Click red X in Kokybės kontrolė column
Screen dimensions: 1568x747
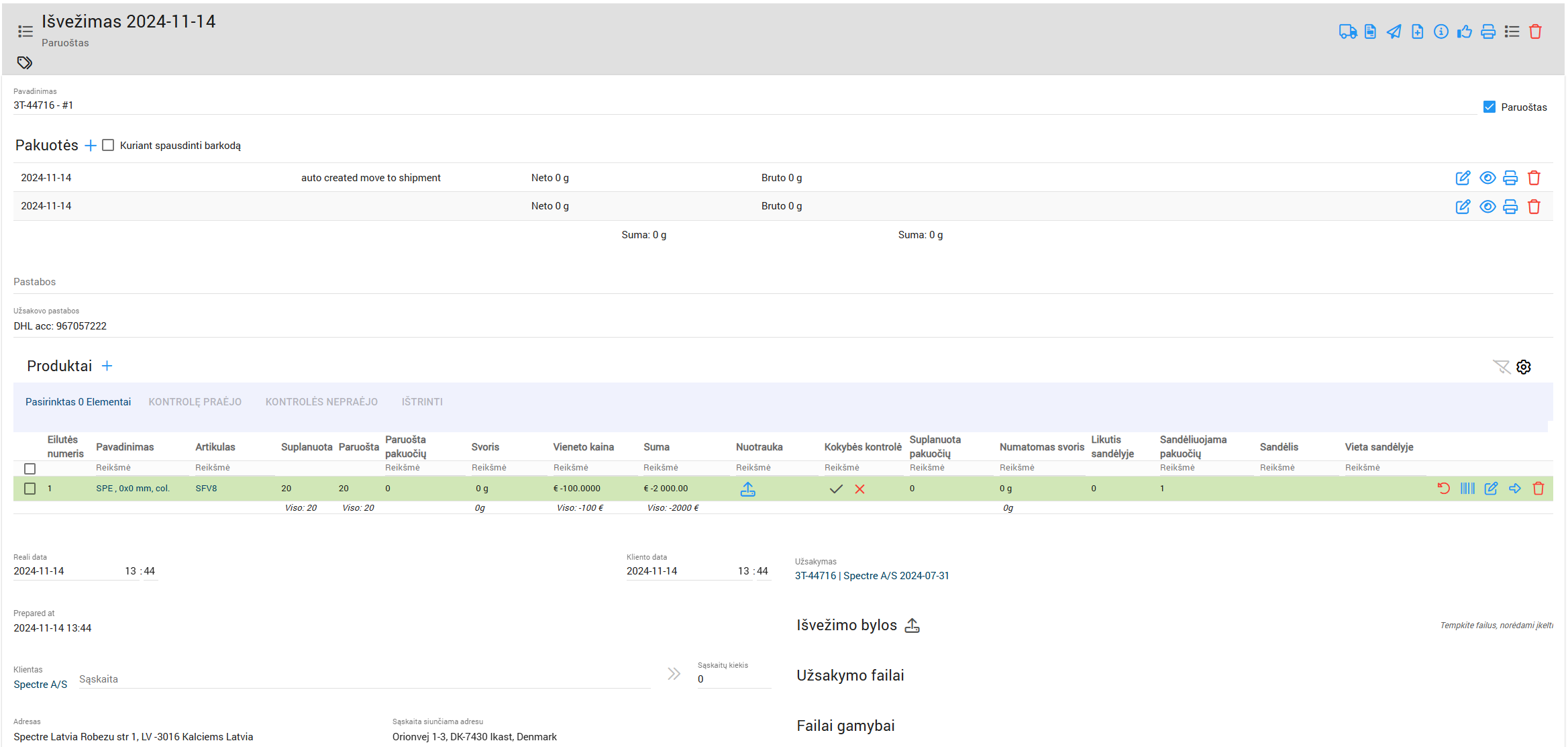[859, 489]
